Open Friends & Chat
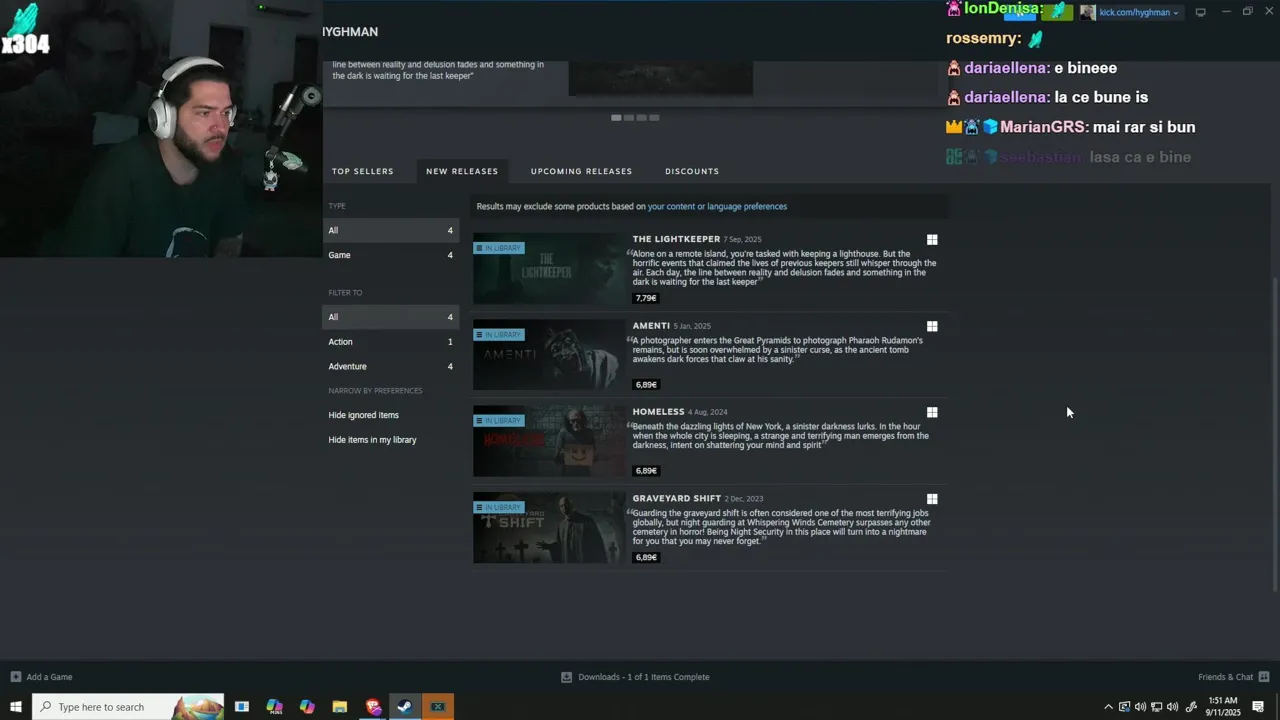 coord(1225,677)
